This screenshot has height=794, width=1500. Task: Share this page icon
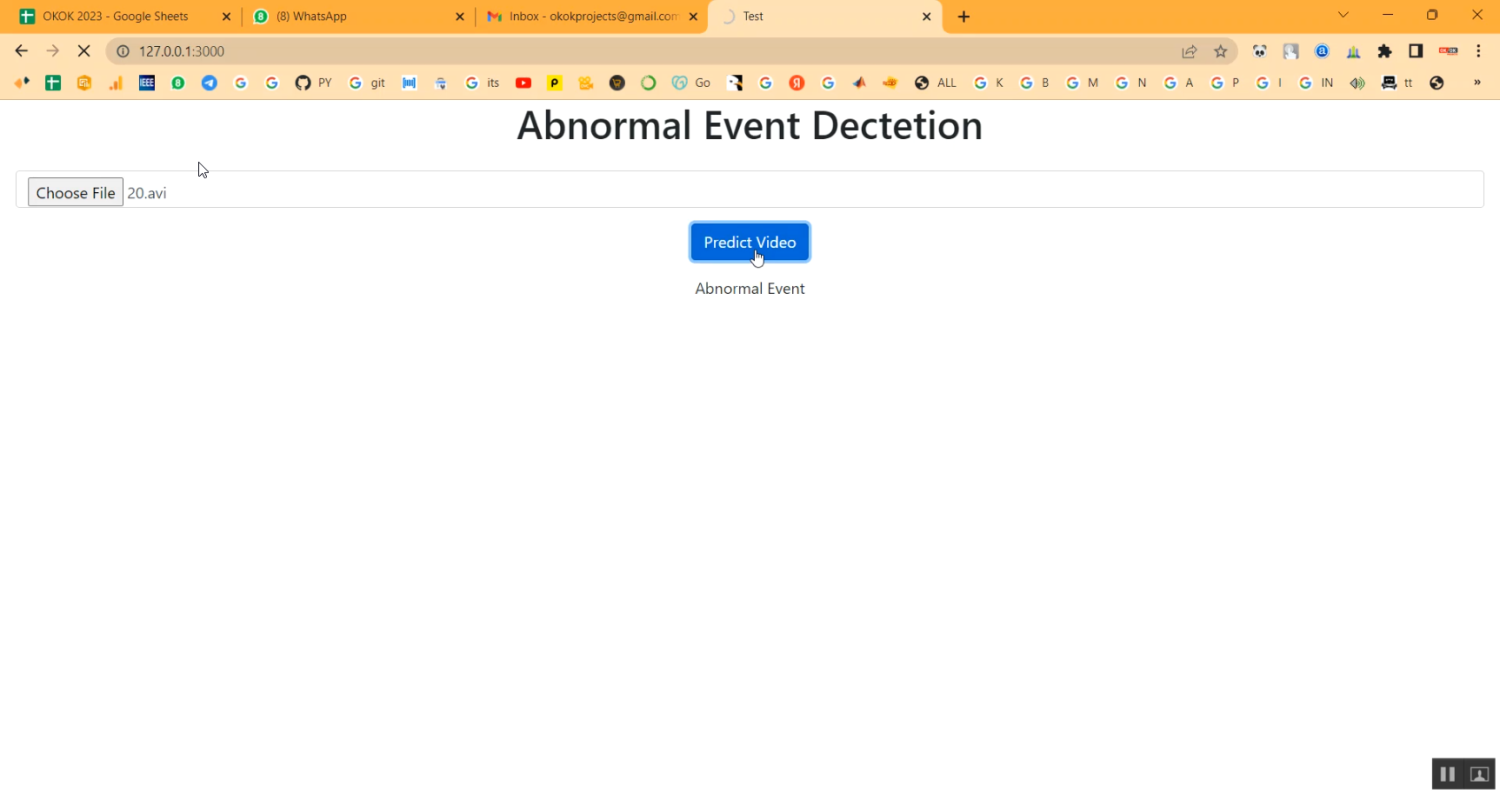point(1189,51)
